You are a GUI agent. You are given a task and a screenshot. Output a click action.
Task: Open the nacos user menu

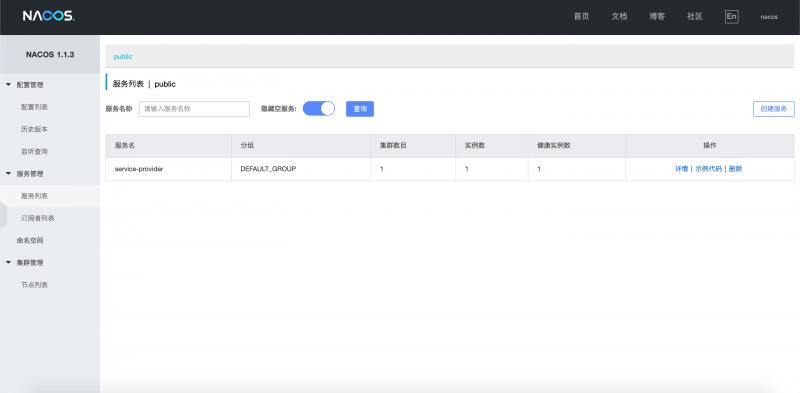pos(769,17)
